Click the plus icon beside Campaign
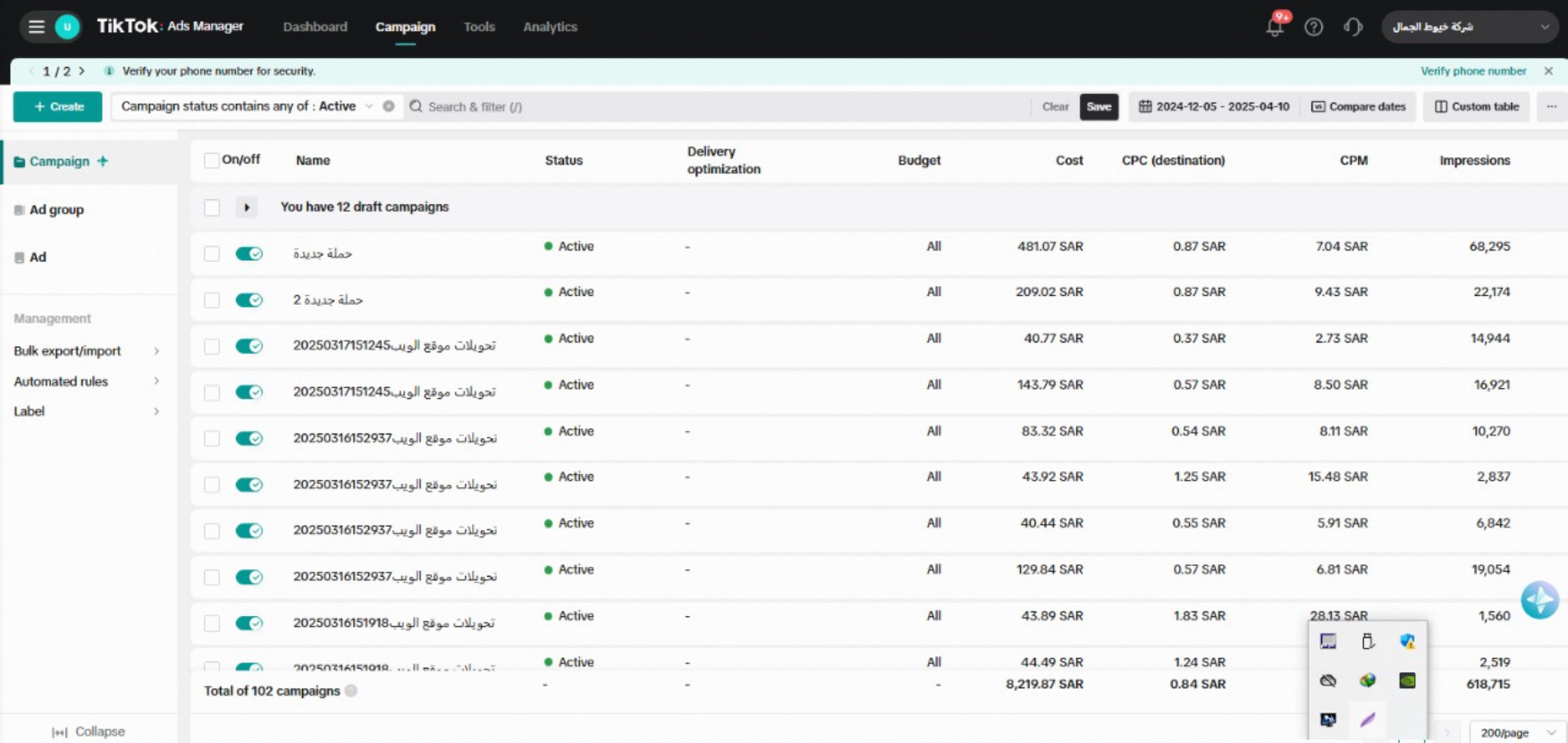 click(103, 161)
